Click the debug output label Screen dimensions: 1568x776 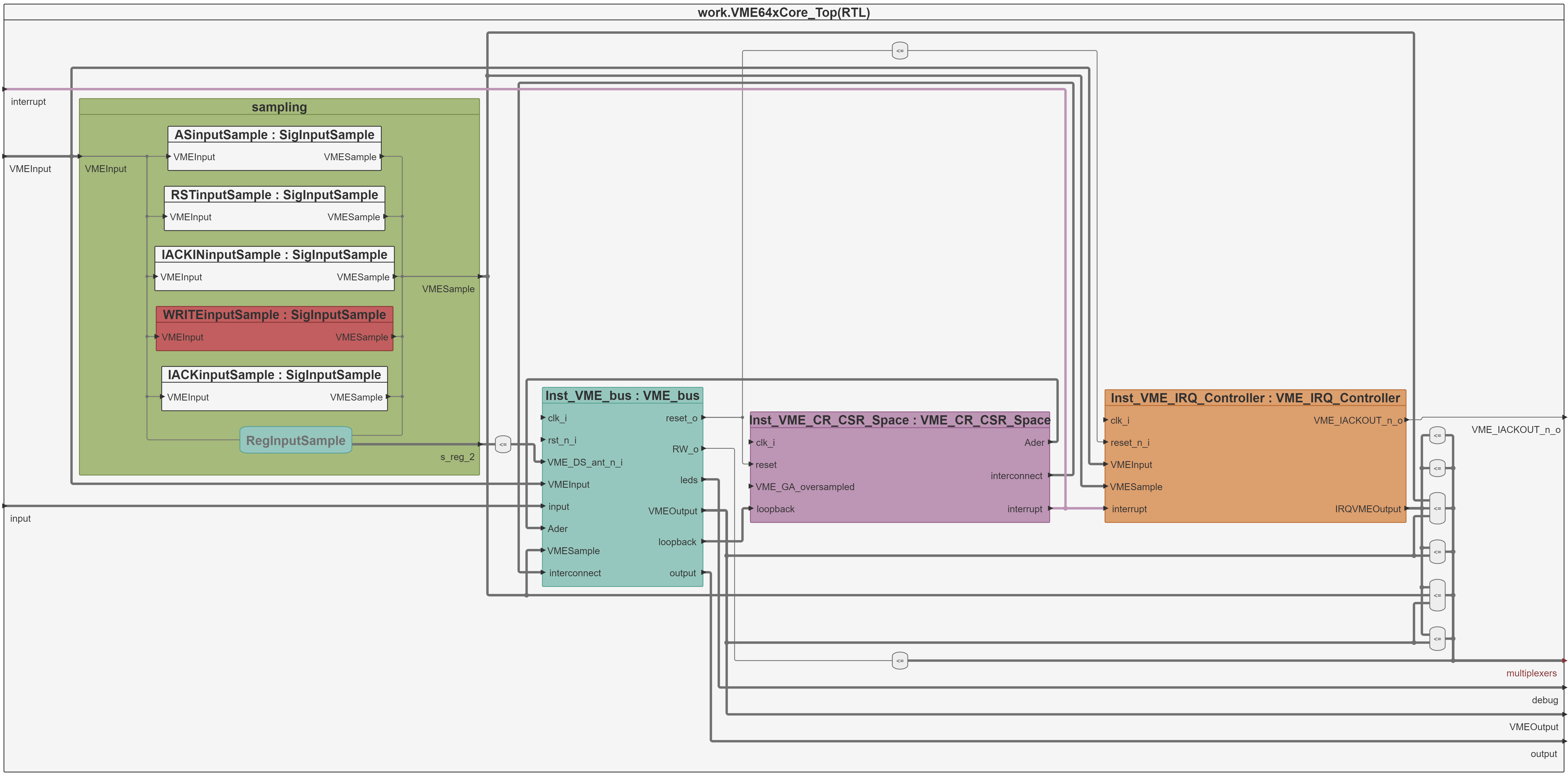click(1544, 700)
